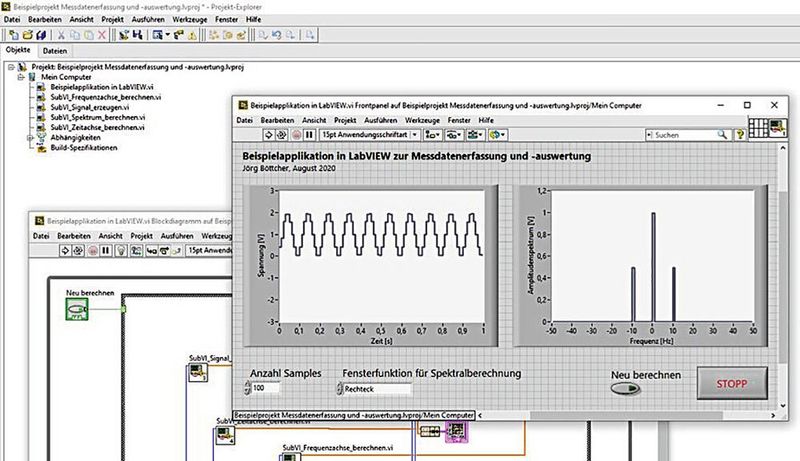Image resolution: width=800 pixels, height=461 pixels.
Task: Click New Project icon in Projekt-Explorer toolbar
Action: click(x=14, y=35)
